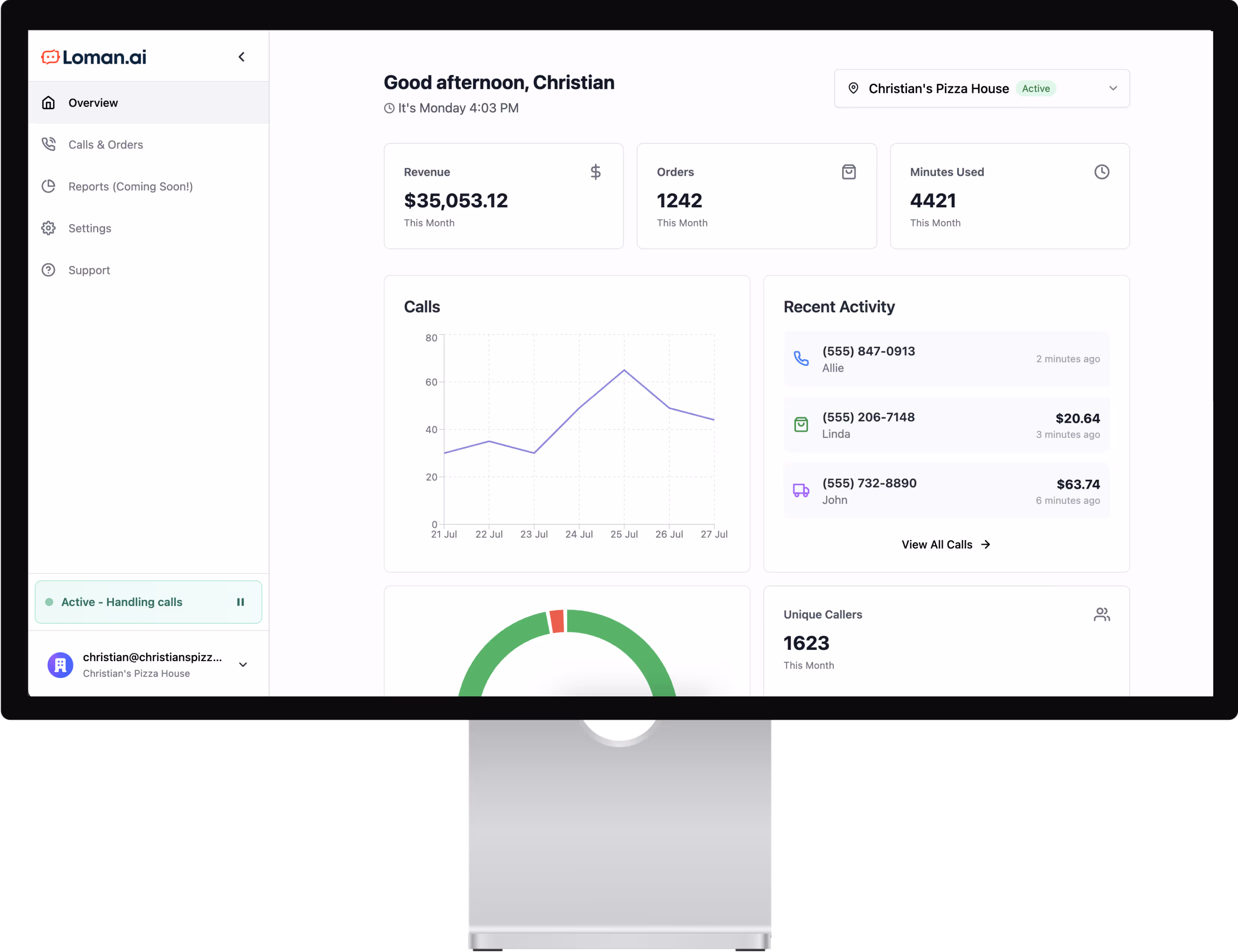Open Calls & Orders in the sidebar
This screenshot has width=1238, height=952.
click(x=148, y=145)
